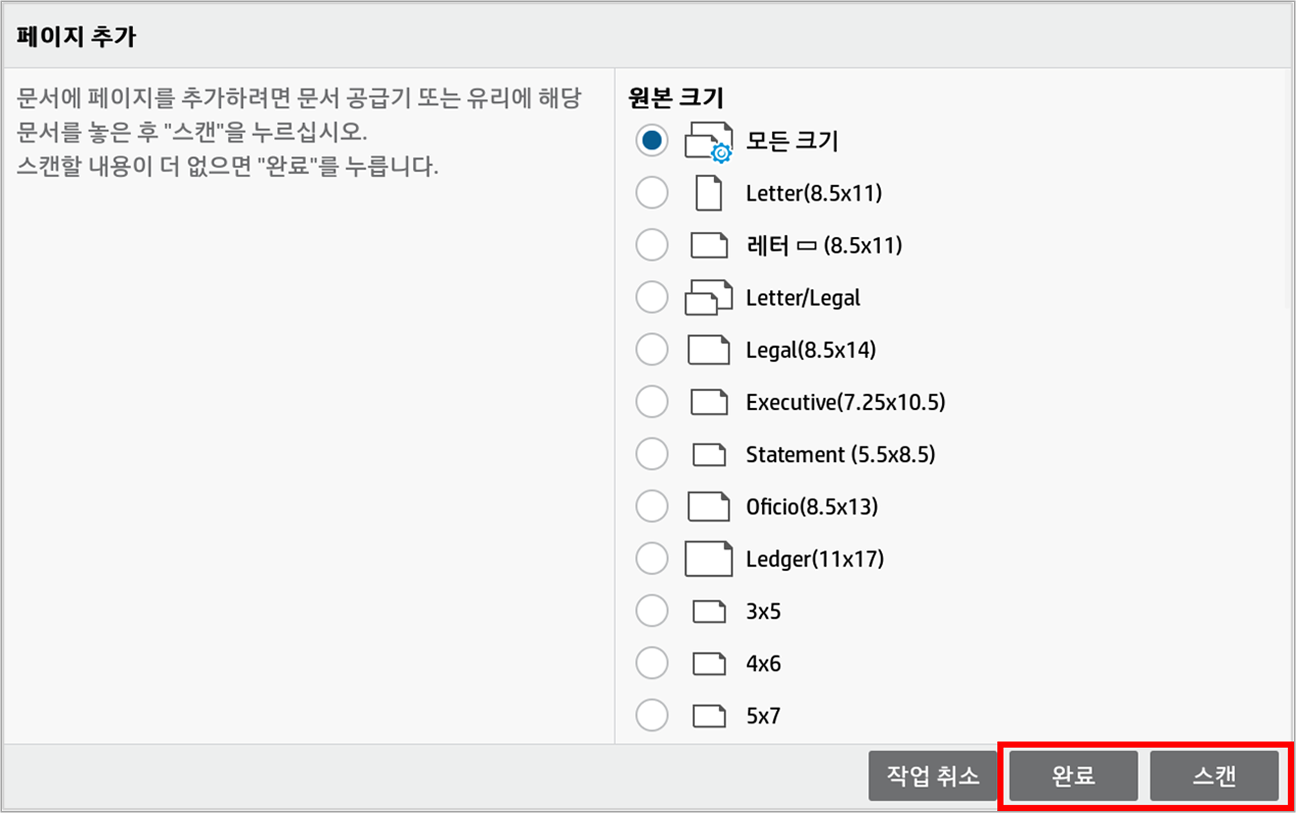This screenshot has height=813, width=1296.
Task: Select the Statement (5.5x8.5) radio button
Action: click(x=652, y=454)
